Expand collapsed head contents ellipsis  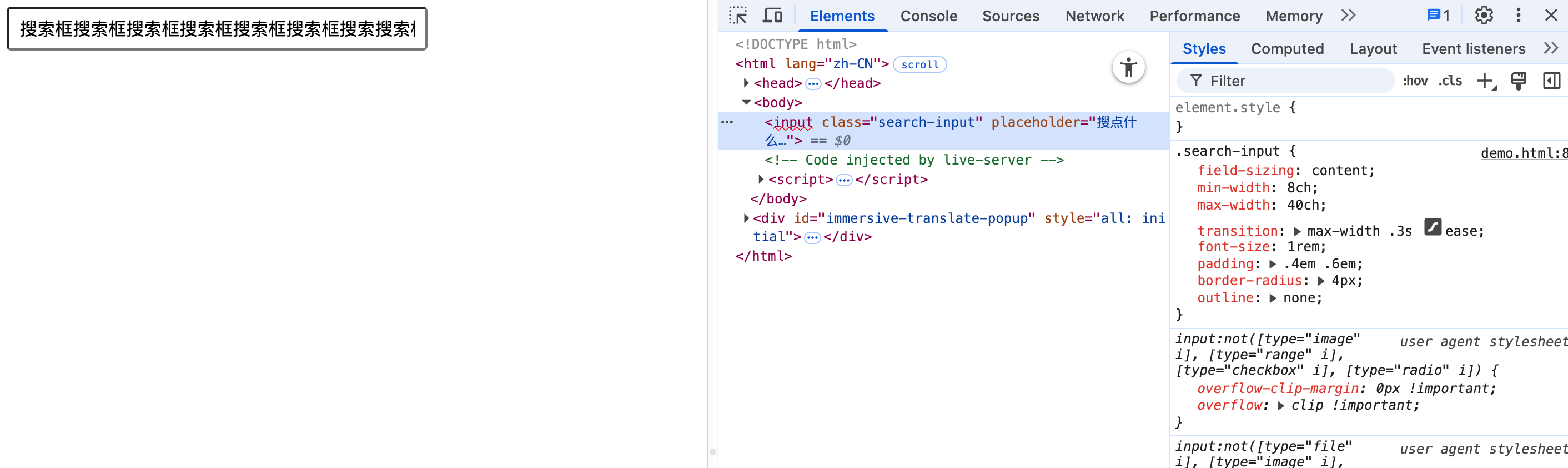813,83
